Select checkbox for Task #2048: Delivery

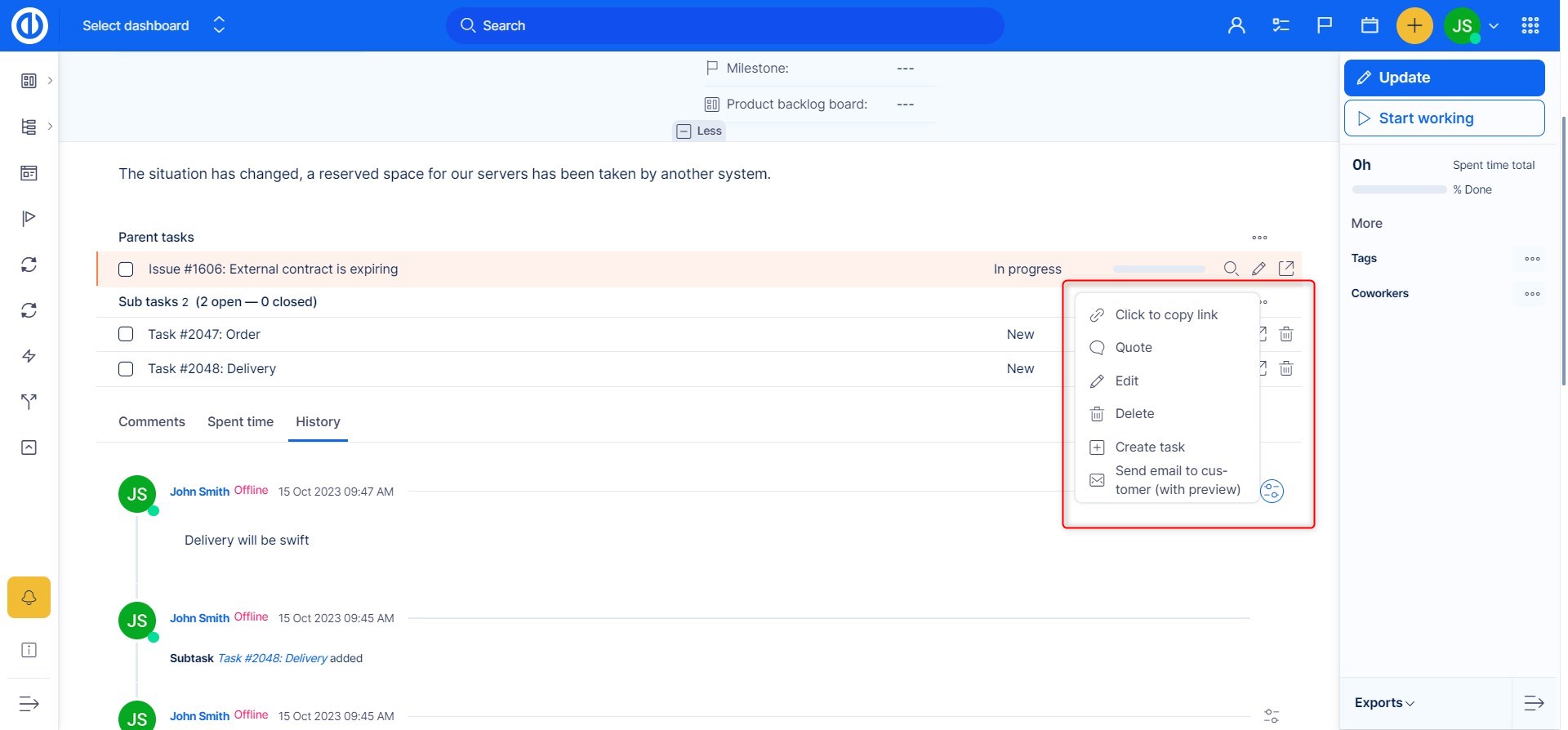126,369
